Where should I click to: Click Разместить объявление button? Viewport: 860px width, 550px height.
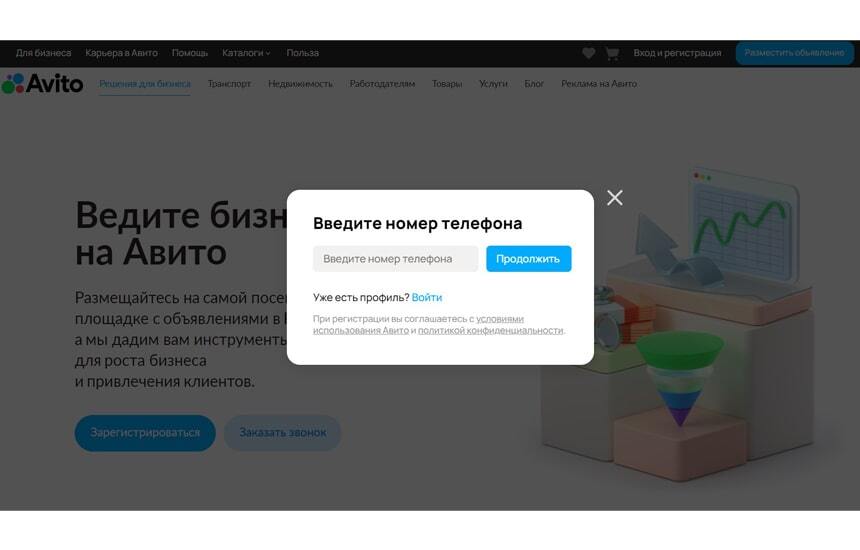(794, 53)
